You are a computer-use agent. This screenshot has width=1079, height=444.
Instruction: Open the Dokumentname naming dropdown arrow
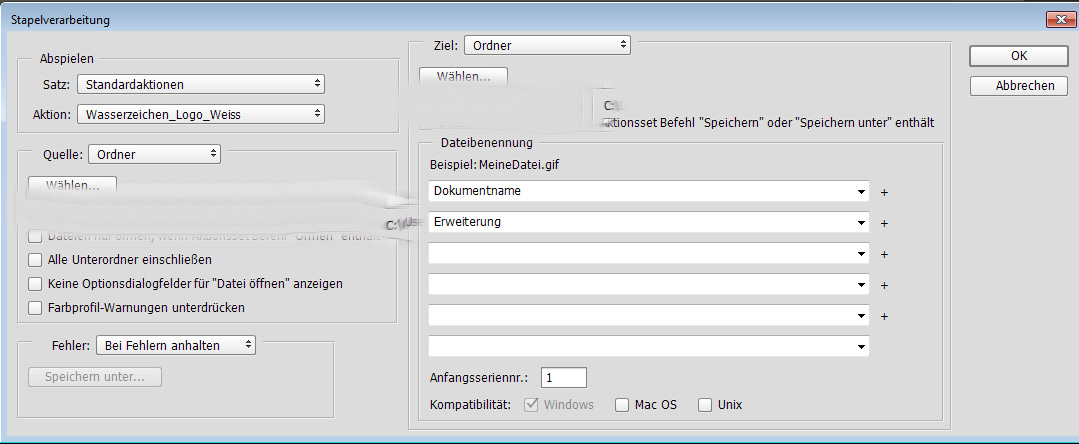click(861, 191)
